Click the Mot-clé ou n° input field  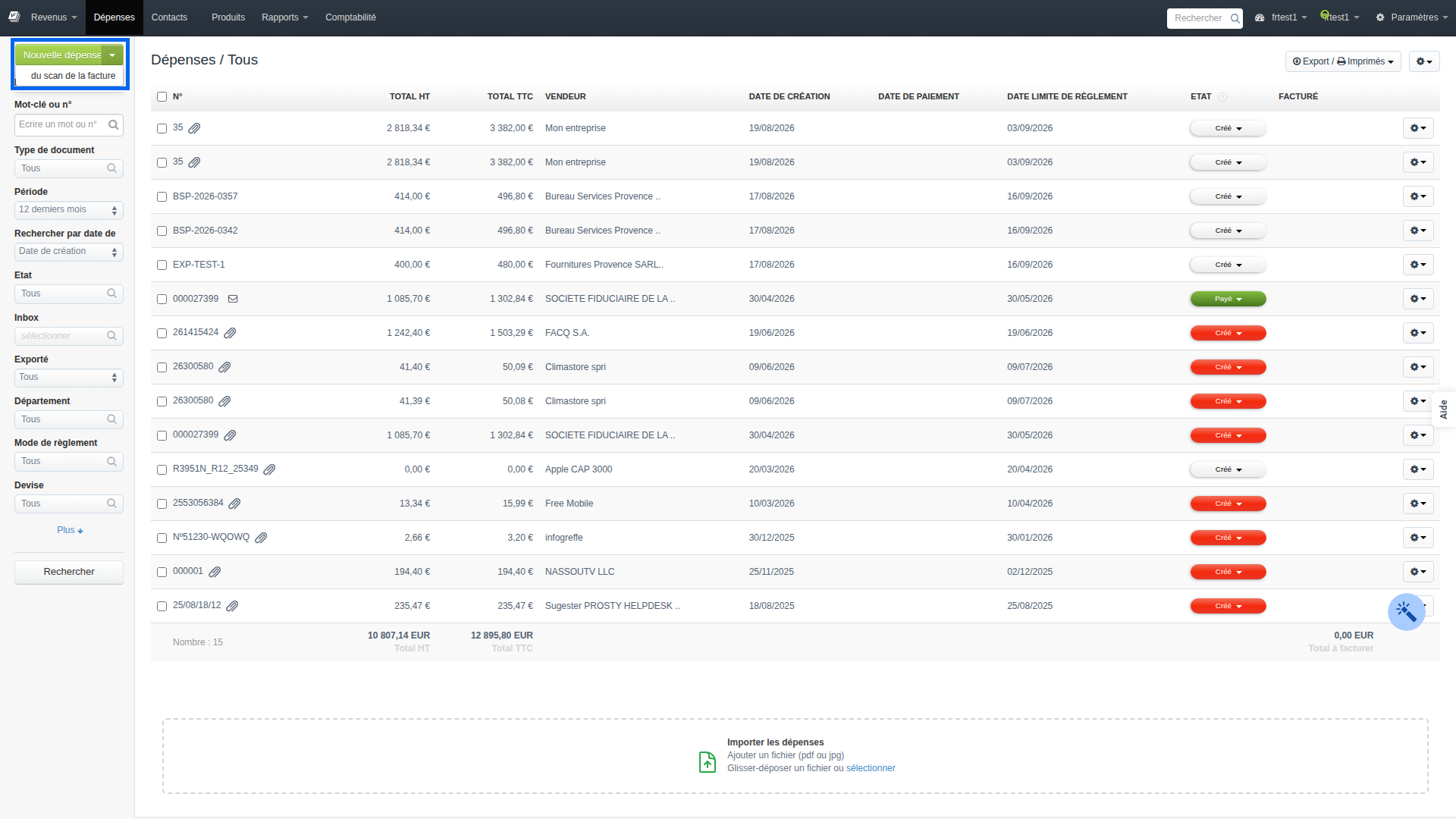tap(69, 125)
